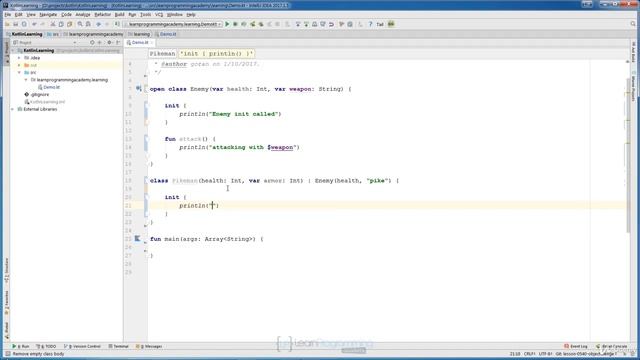Viewport: 640px width, 360px height.
Task: Open the Build menu
Action: click(x=120, y=14)
